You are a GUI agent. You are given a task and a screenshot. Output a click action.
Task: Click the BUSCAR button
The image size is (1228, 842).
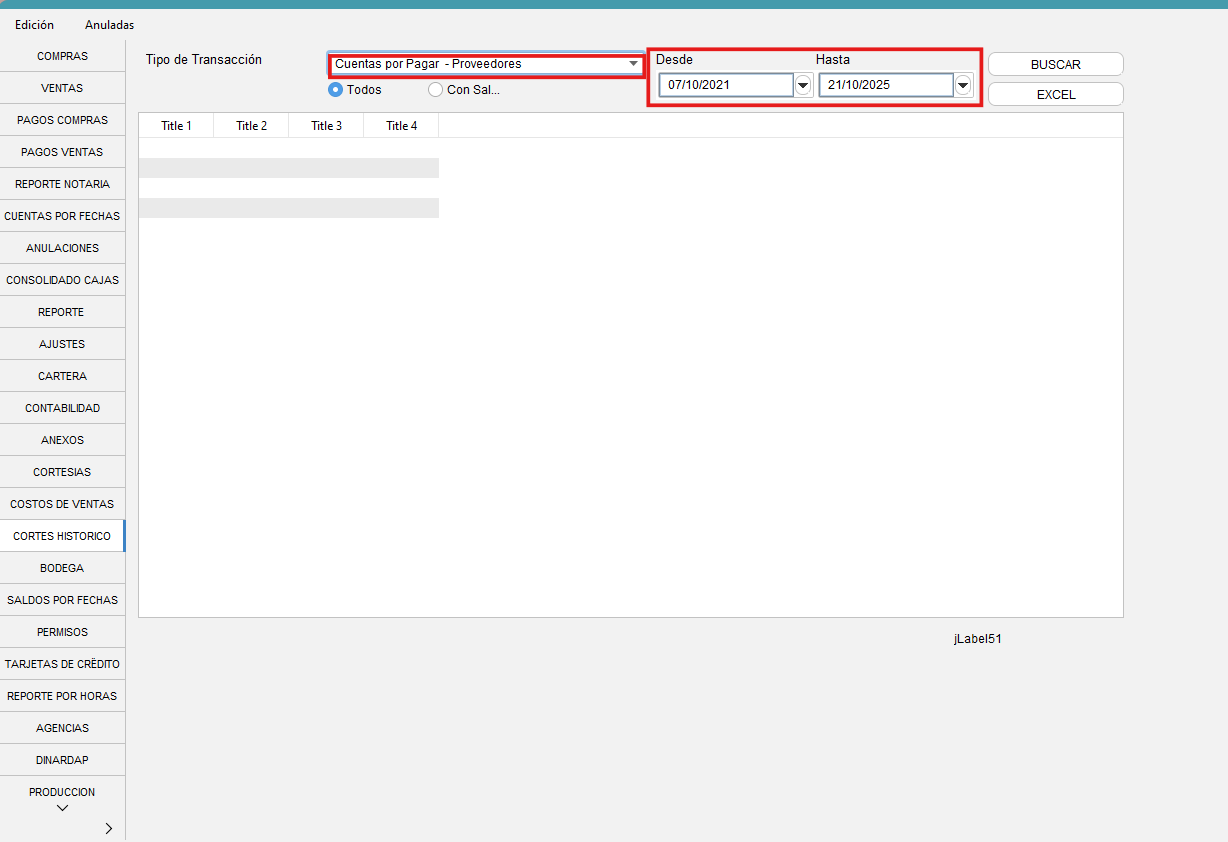tap(1055, 64)
